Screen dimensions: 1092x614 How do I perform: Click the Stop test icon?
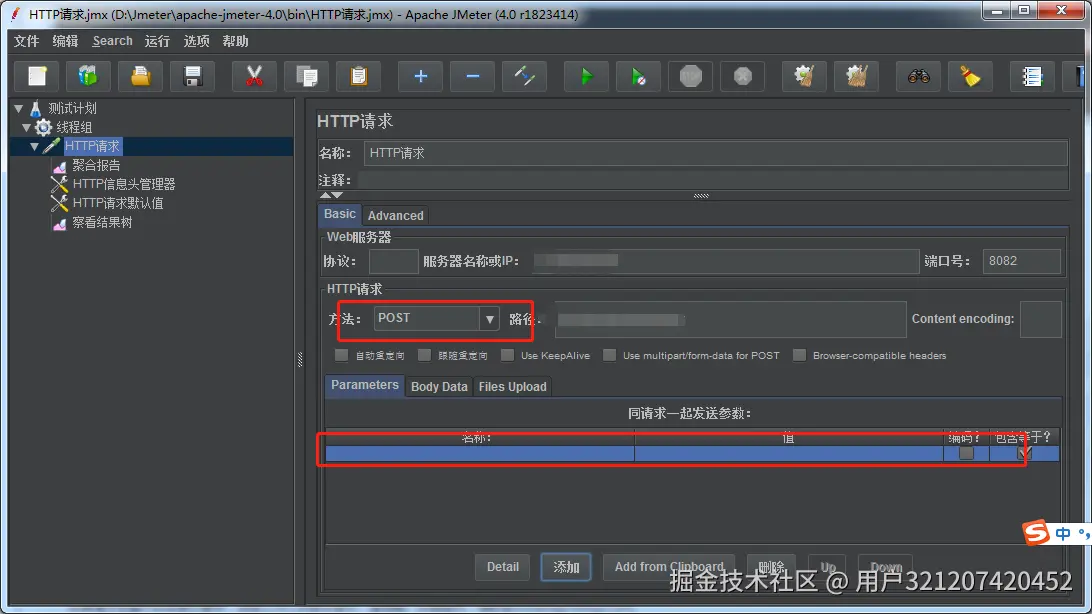(691, 76)
